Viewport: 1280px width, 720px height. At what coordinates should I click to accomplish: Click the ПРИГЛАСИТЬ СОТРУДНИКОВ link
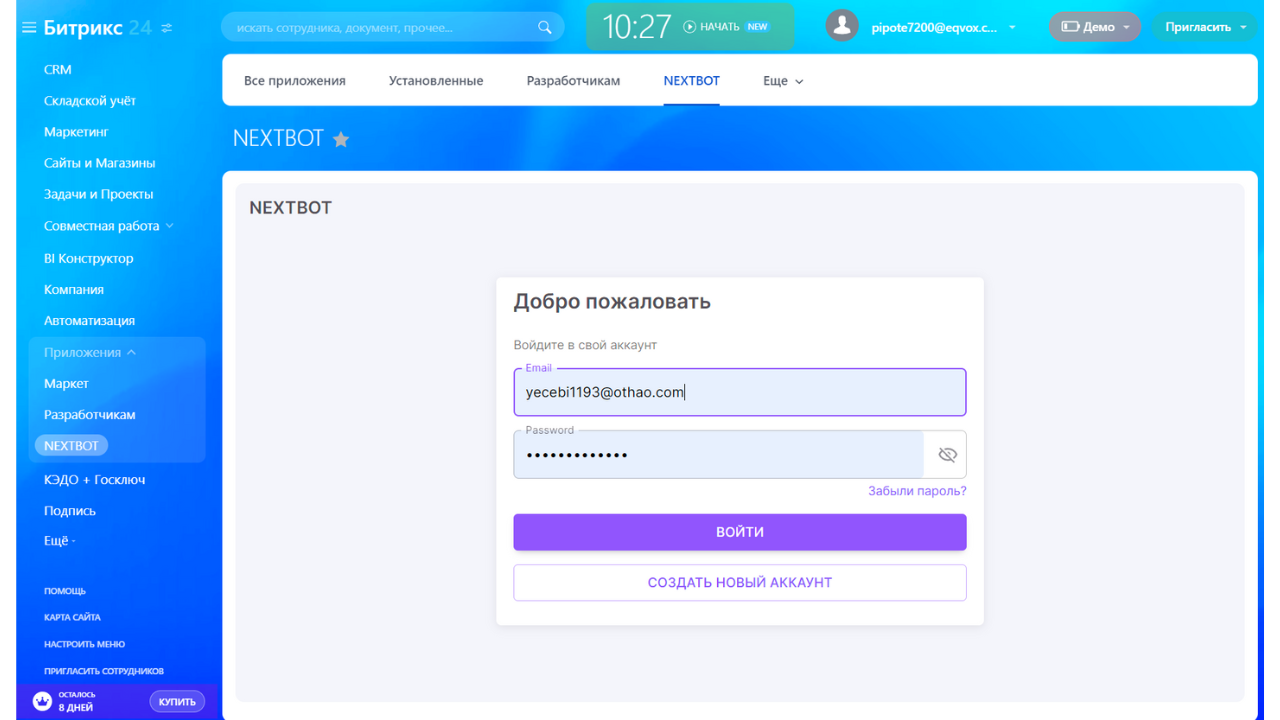tap(104, 672)
